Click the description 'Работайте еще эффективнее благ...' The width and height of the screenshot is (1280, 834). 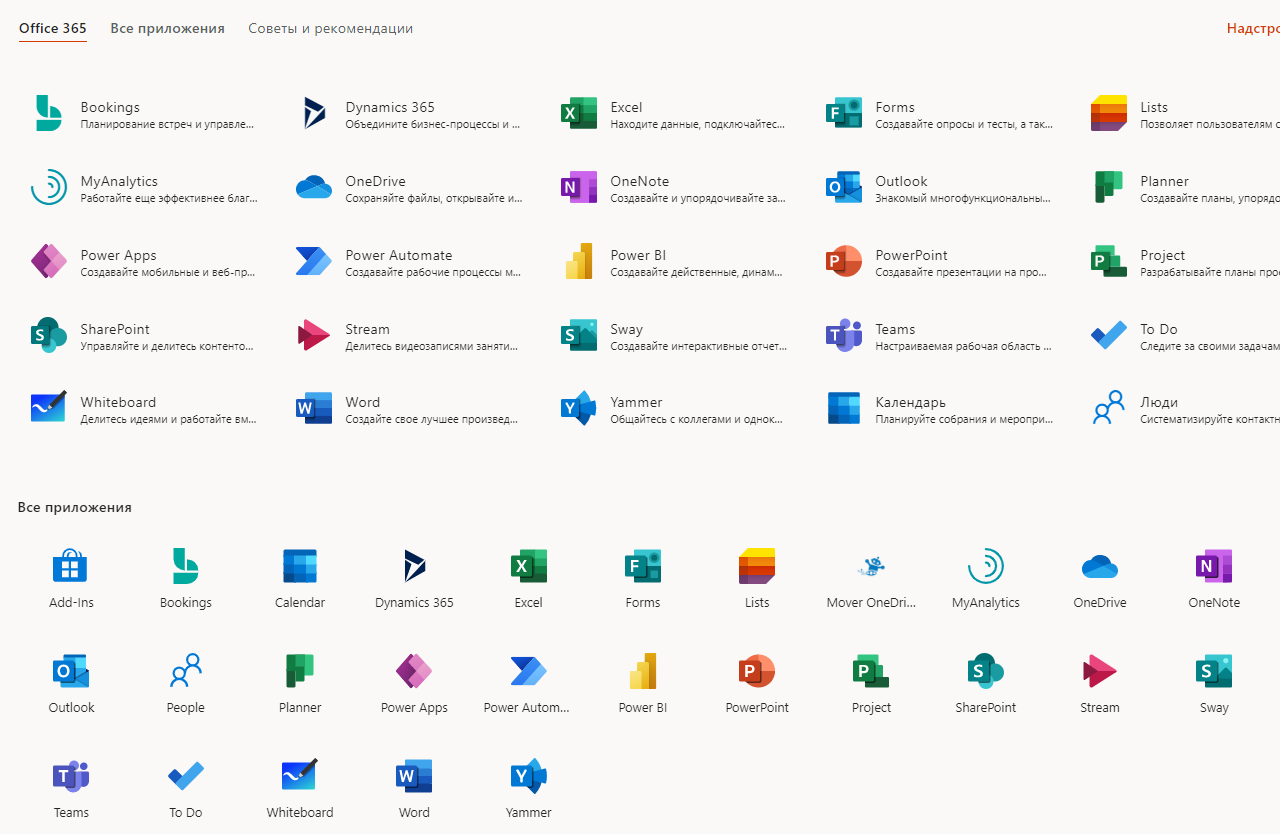click(x=169, y=199)
